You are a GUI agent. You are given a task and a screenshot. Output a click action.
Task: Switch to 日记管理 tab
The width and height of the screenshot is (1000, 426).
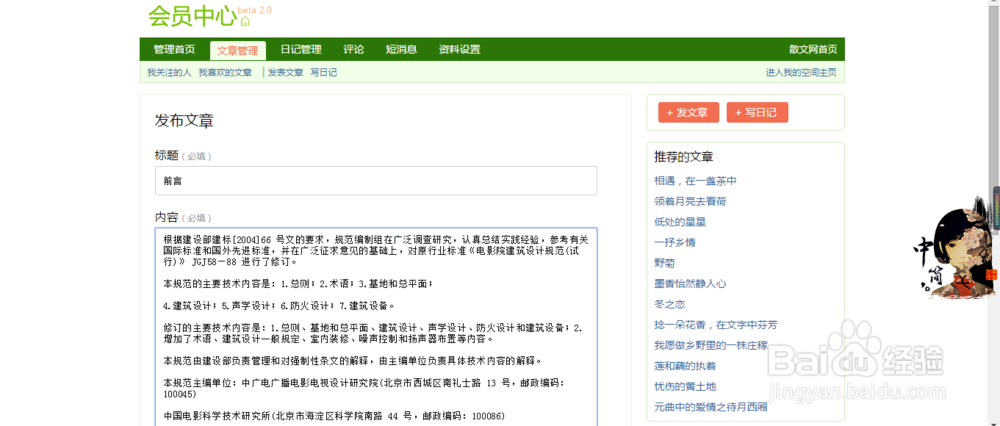pos(301,50)
